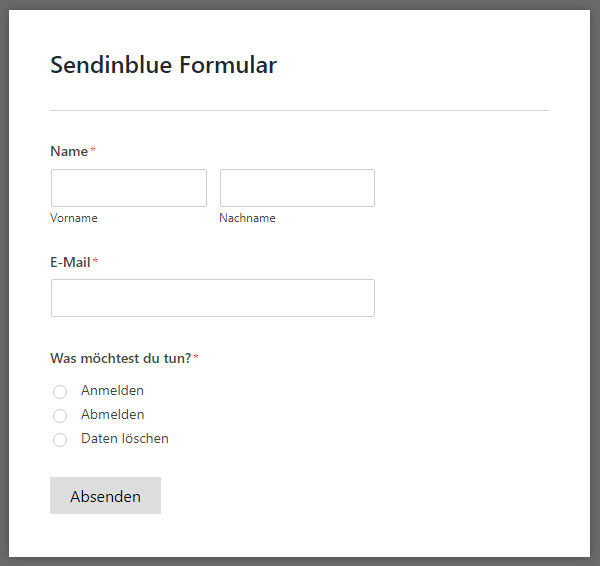Choose the Abmelden radio button

pyautogui.click(x=60, y=416)
